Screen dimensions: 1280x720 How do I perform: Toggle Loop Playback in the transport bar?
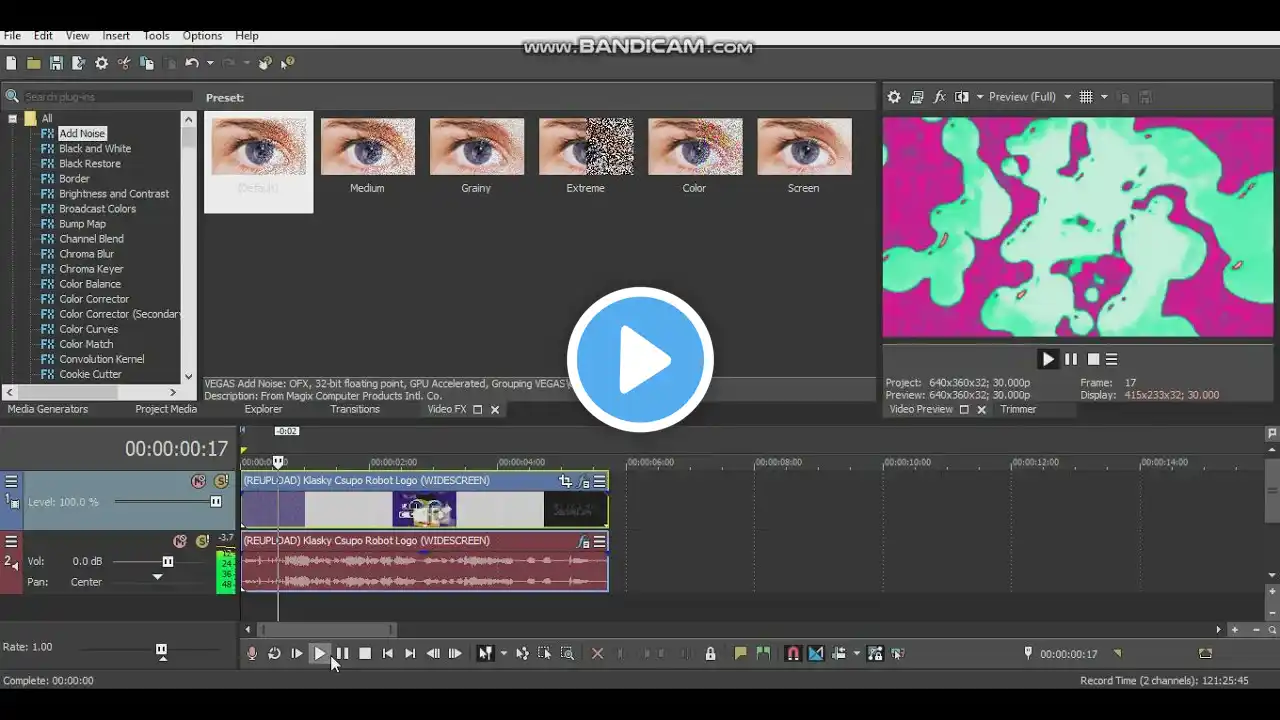point(274,654)
